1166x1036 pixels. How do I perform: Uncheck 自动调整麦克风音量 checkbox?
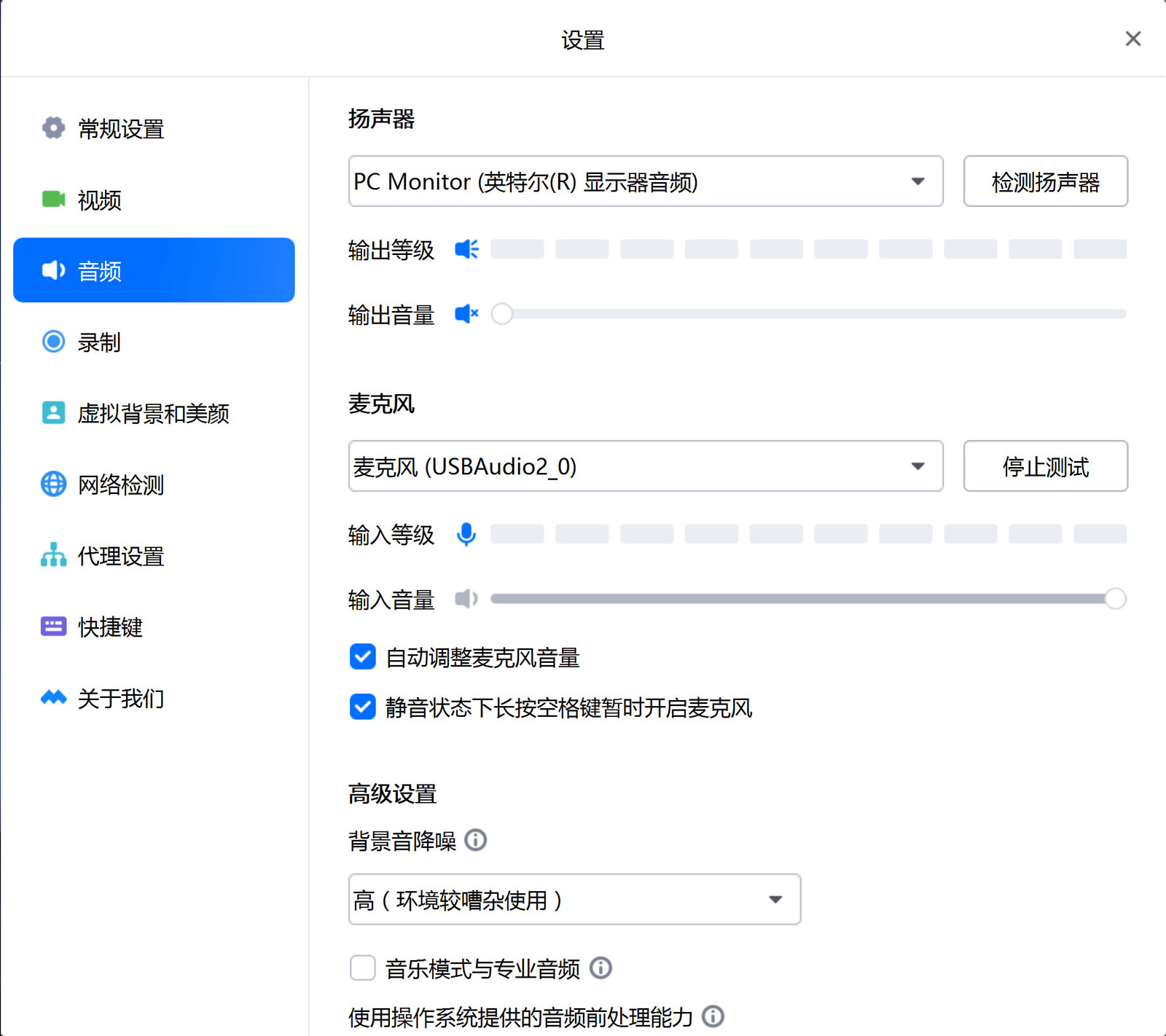(x=363, y=656)
